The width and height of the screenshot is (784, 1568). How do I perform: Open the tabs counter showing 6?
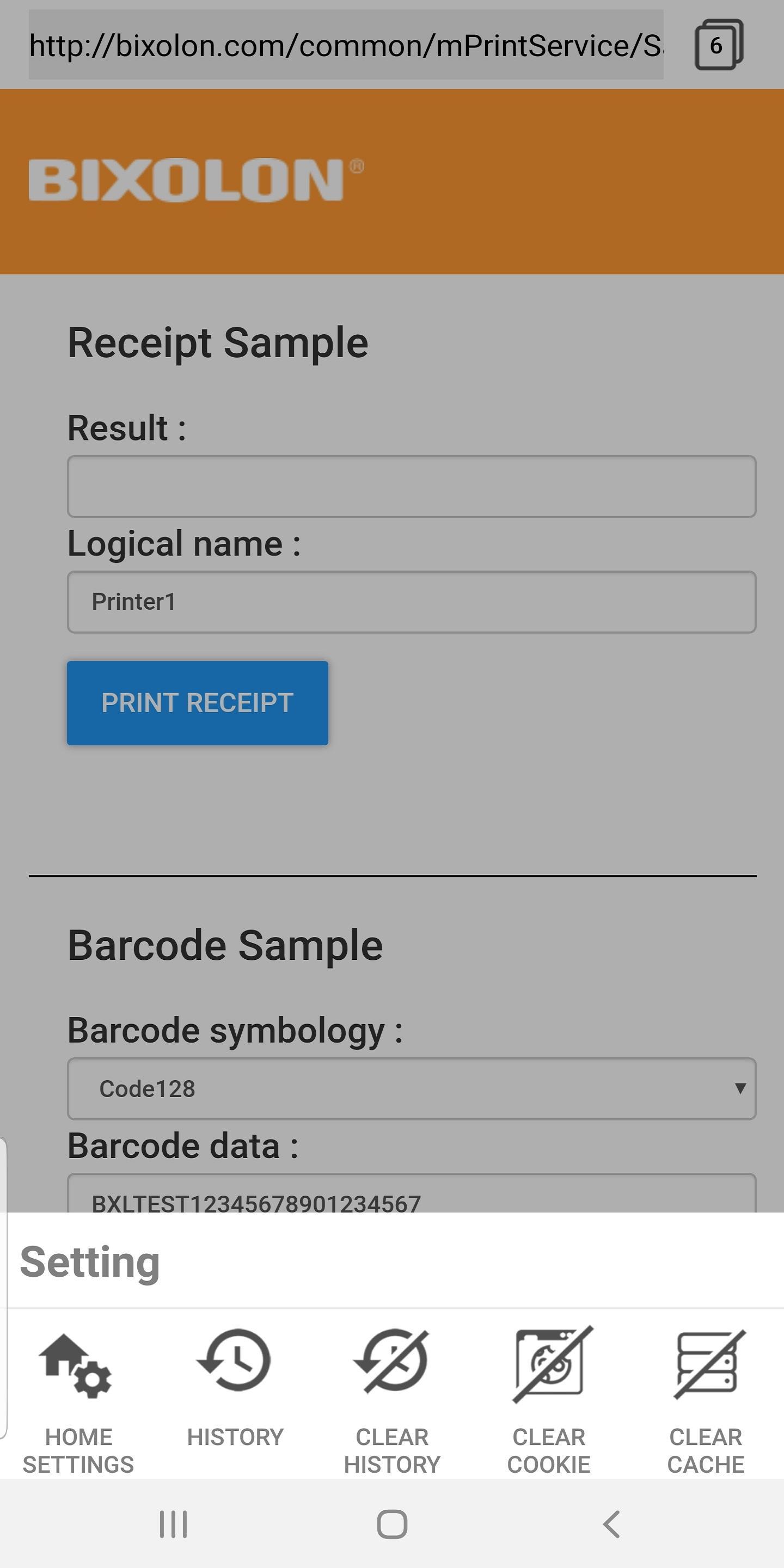[718, 45]
